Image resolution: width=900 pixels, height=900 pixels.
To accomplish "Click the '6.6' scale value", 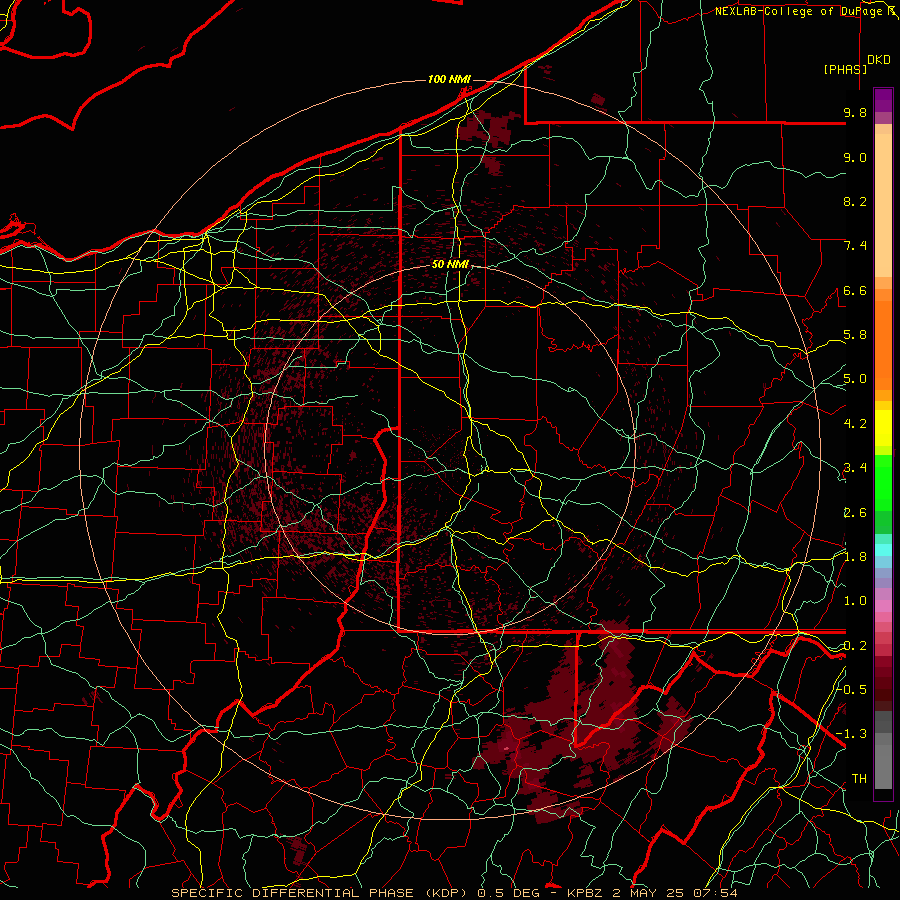I will pos(855,290).
